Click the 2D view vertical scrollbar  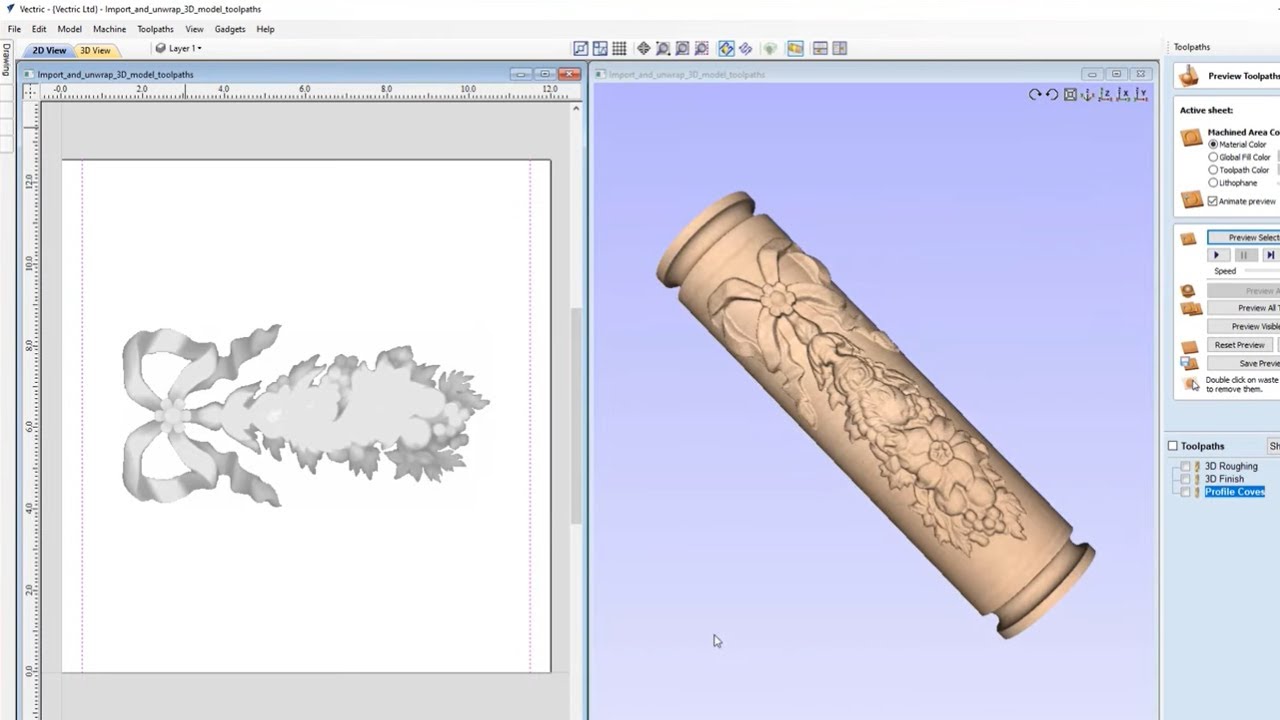click(x=576, y=415)
